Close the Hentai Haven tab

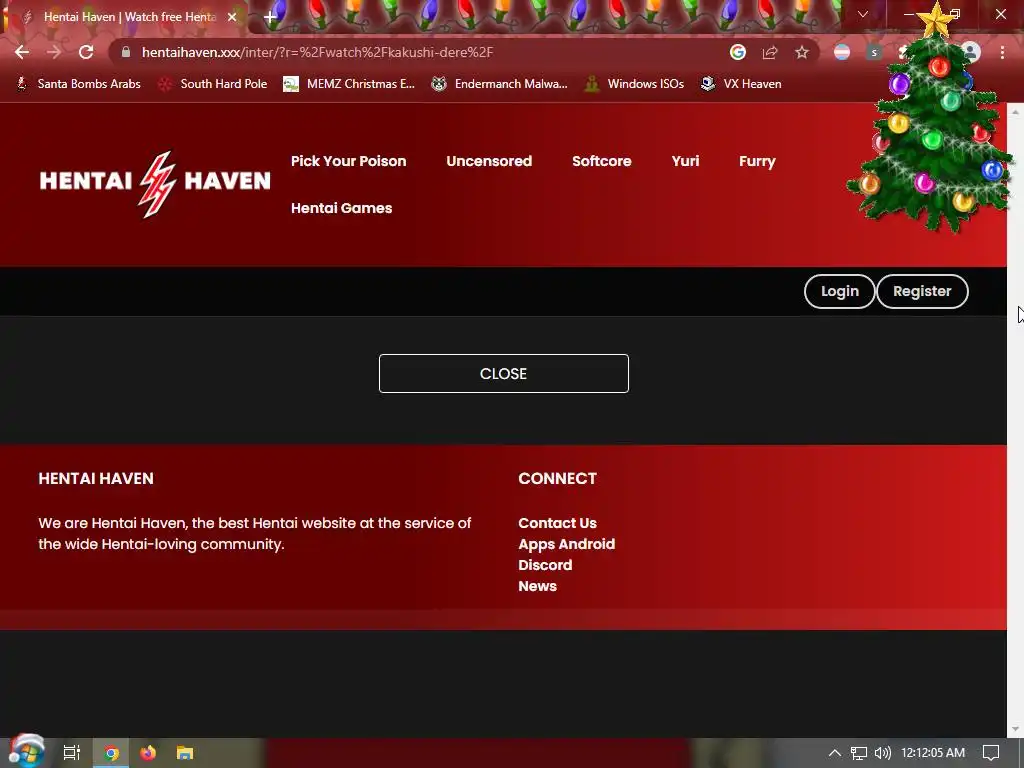click(x=232, y=17)
